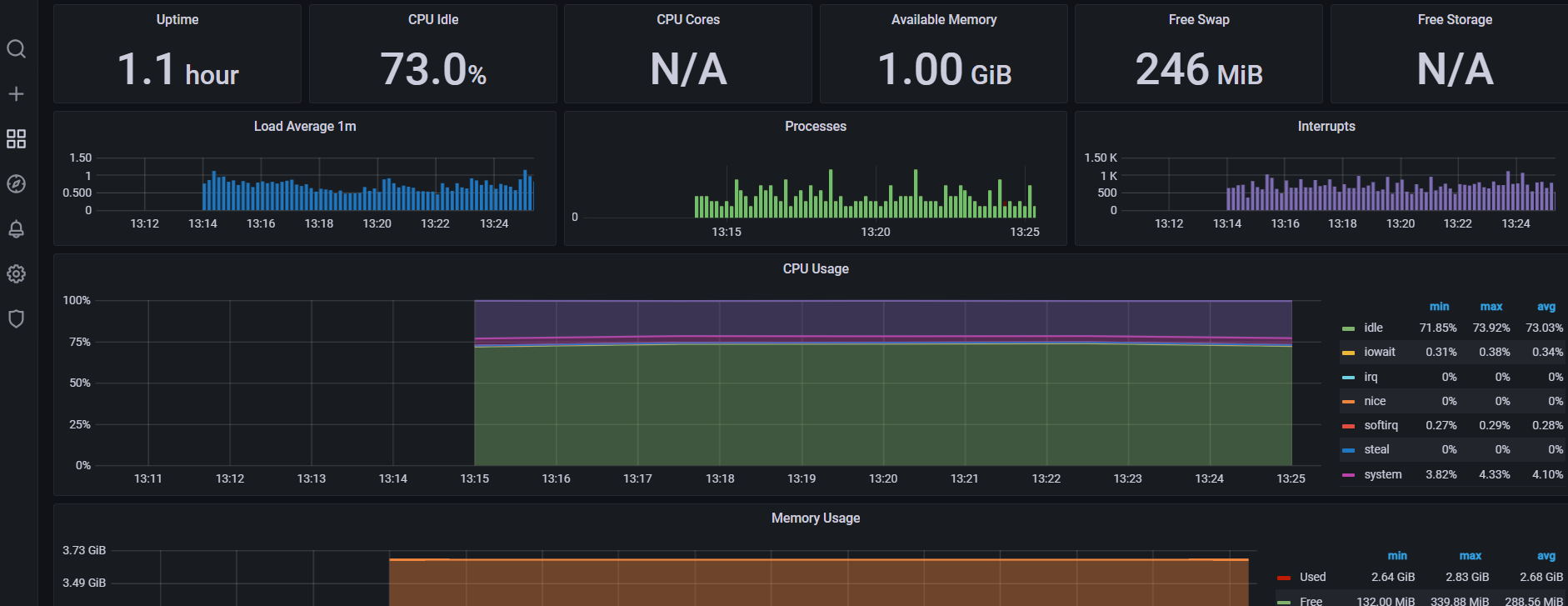The width and height of the screenshot is (1568, 606).
Task: Open the Server Admin shield icon
Action: tap(16, 319)
